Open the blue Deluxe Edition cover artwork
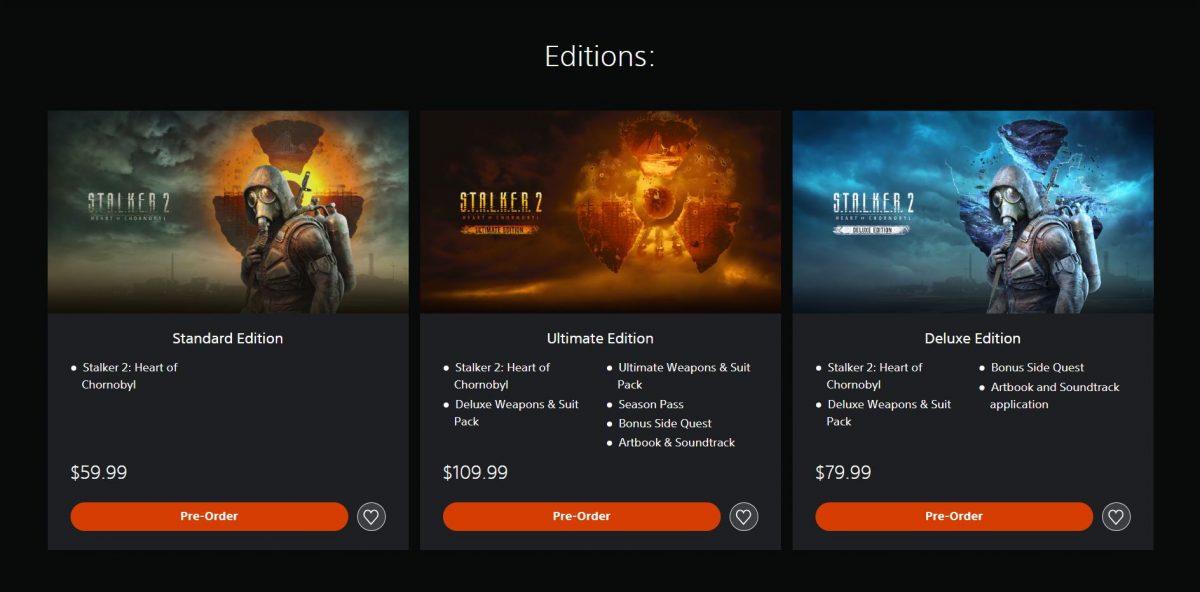 [973, 212]
